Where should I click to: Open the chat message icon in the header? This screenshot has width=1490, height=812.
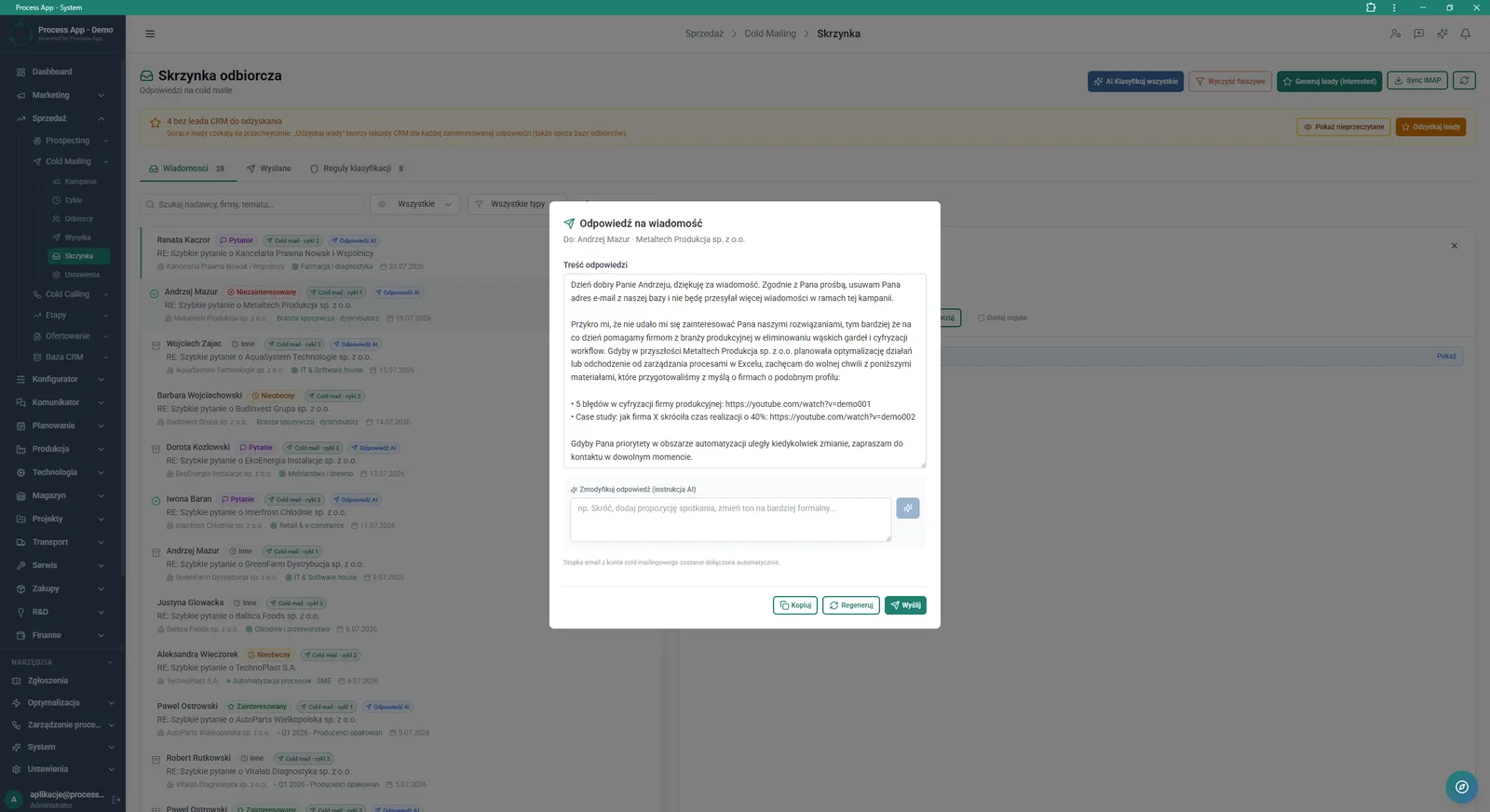pos(1418,34)
